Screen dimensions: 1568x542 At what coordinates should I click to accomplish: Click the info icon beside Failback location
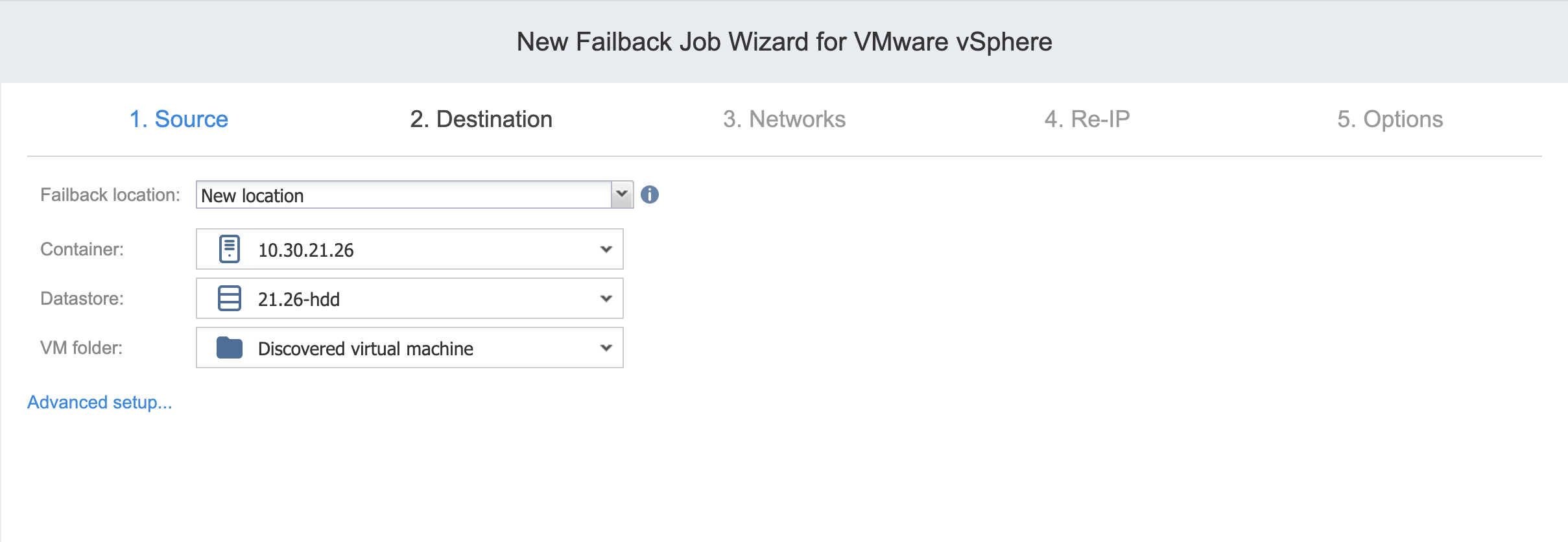(x=649, y=194)
